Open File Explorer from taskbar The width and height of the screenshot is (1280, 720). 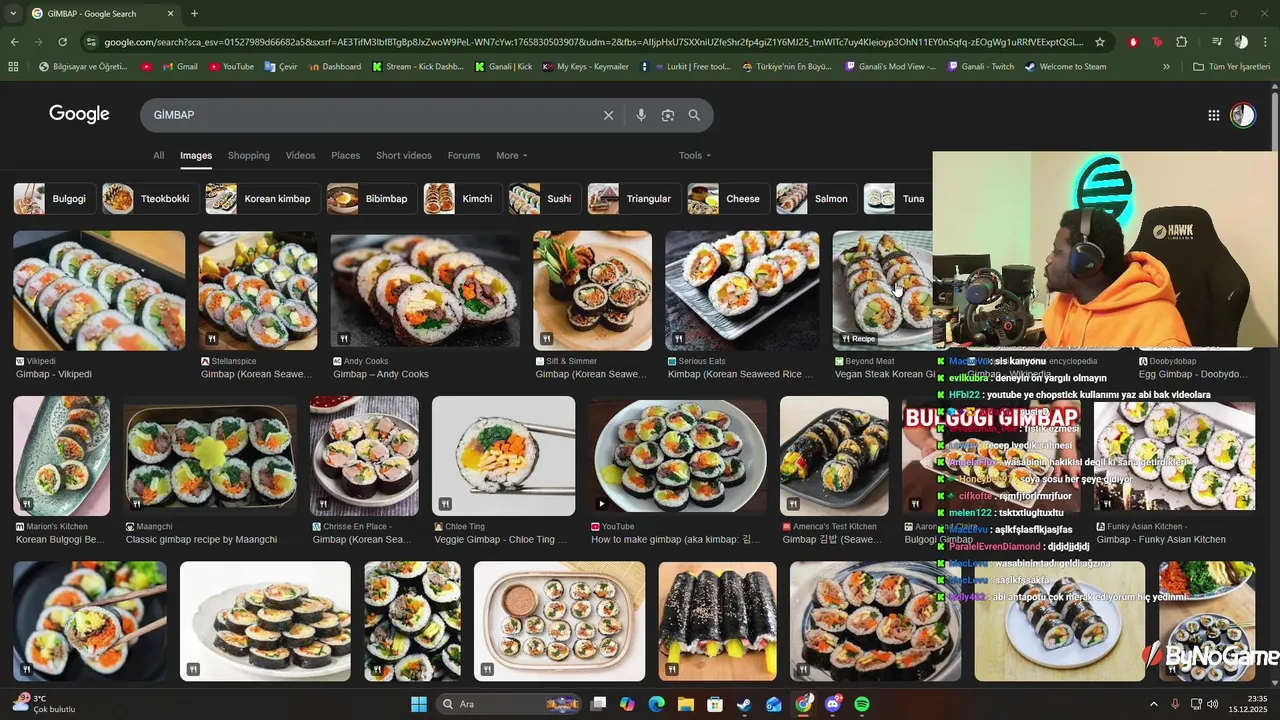click(685, 704)
